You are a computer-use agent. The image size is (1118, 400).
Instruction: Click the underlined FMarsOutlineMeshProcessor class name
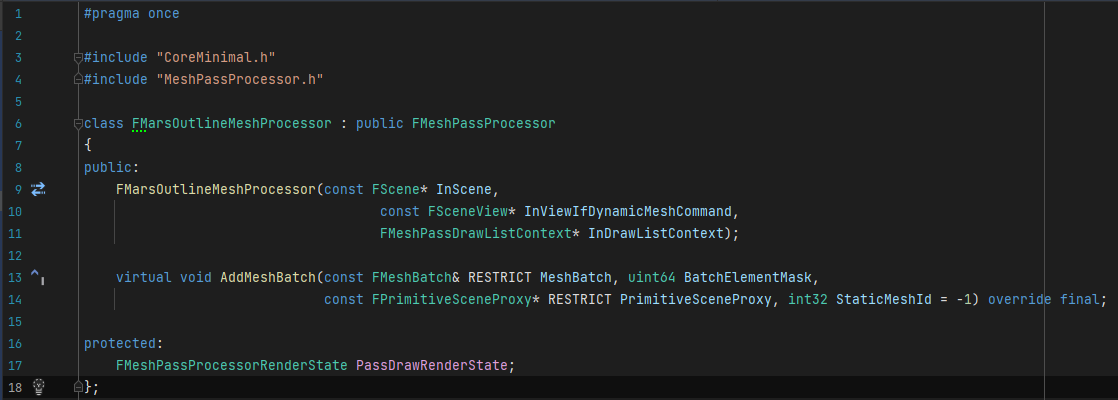231,124
